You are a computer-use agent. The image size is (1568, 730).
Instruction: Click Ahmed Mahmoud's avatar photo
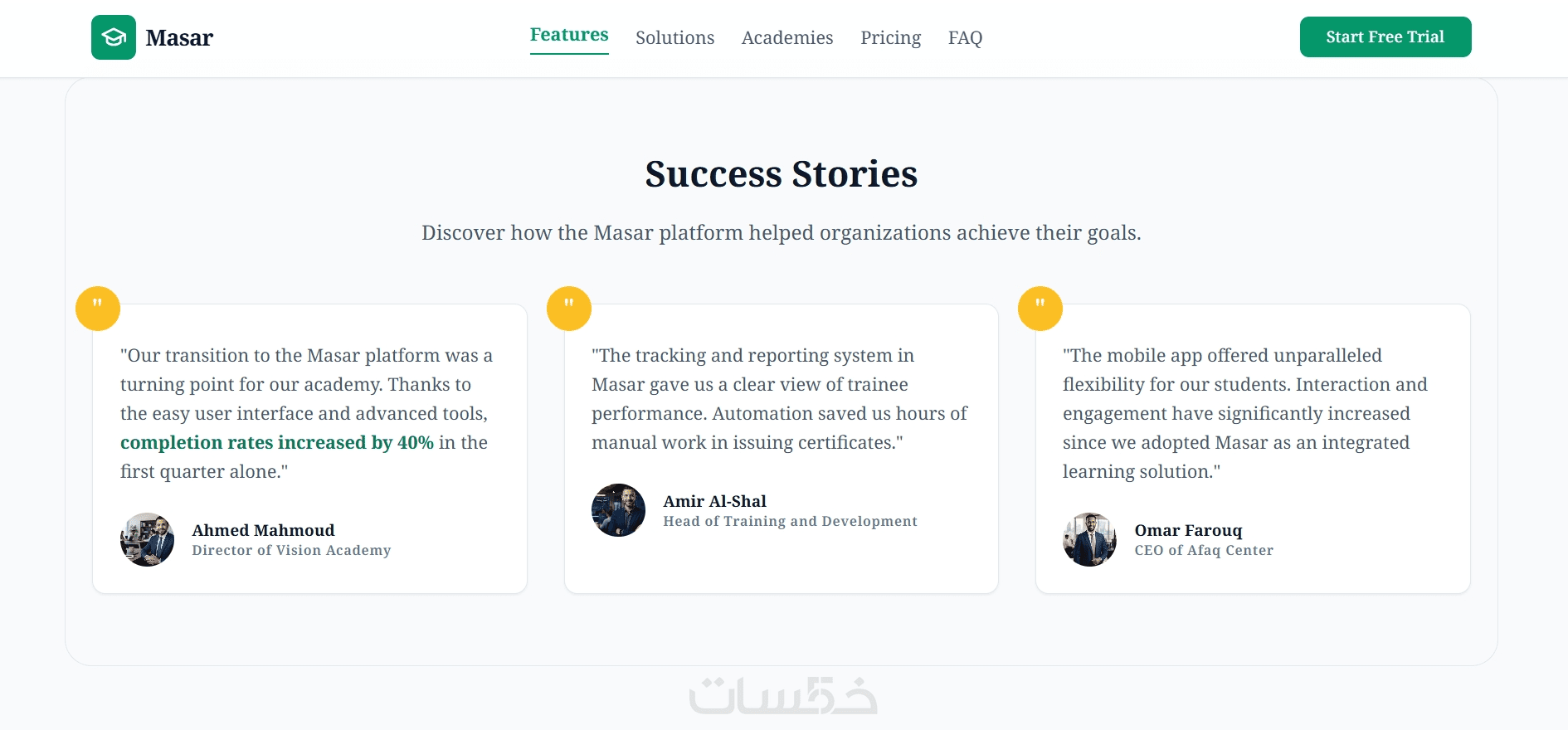[x=148, y=539]
